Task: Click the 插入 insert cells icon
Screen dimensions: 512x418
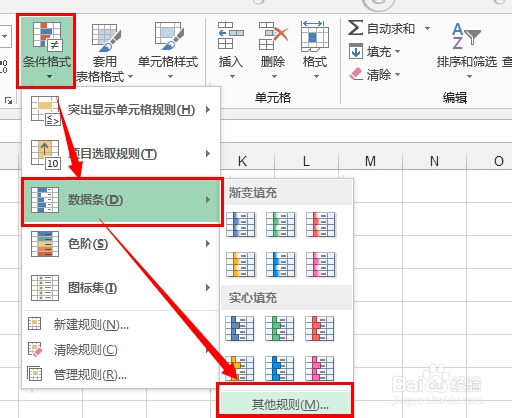Action: pyautogui.click(x=230, y=36)
